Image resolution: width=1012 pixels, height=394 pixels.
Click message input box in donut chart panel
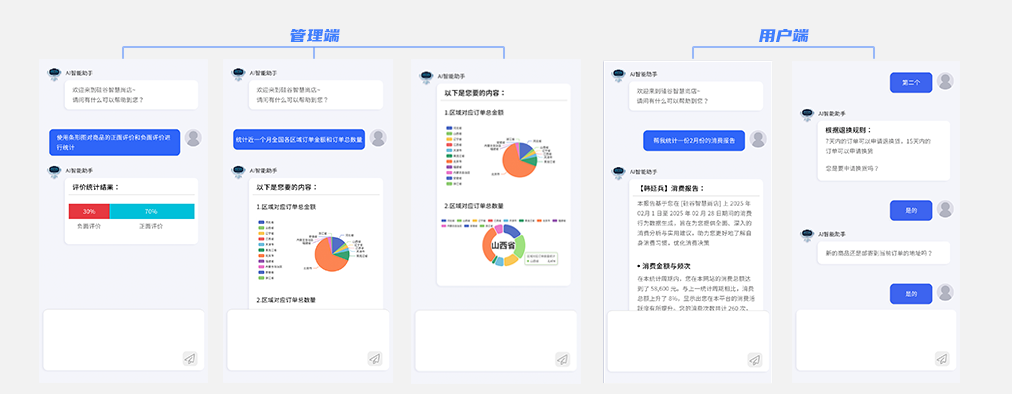pos(496,340)
